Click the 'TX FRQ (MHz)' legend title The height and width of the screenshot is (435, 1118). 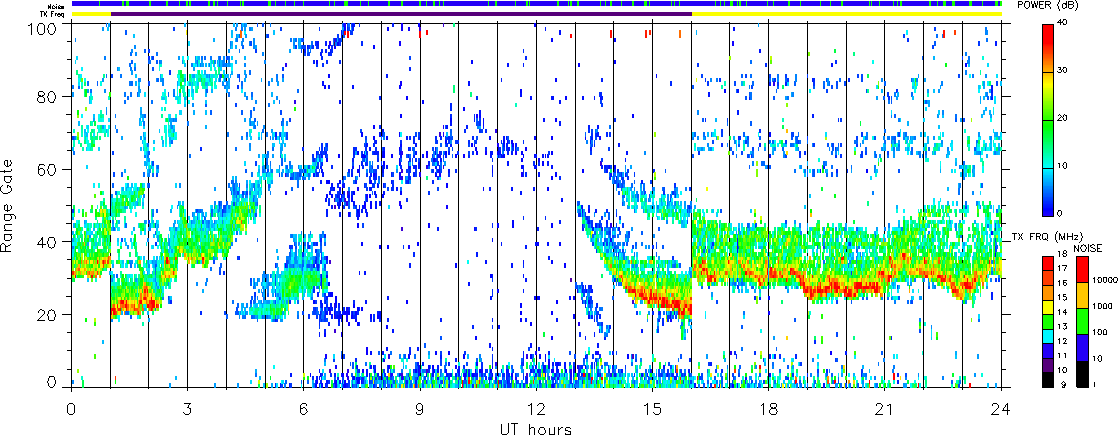(x=1047, y=237)
